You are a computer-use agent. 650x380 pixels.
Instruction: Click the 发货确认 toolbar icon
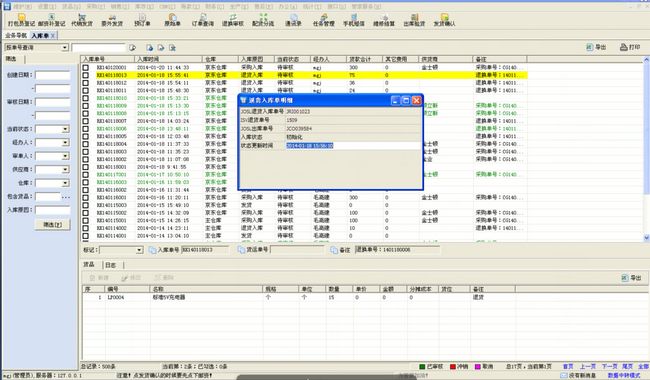pos(444,20)
